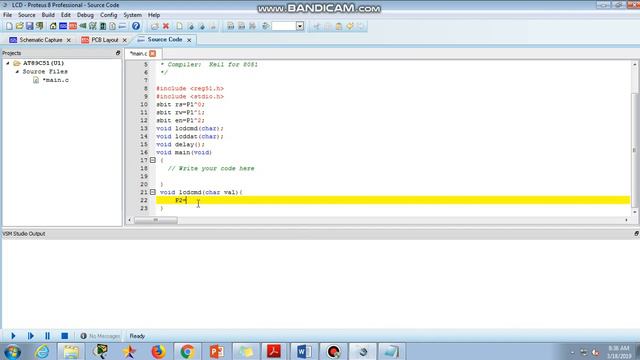The image size is (640, 360).
Task: Collapse the lodcmd function fold on line 21
Action: (153, 192)
